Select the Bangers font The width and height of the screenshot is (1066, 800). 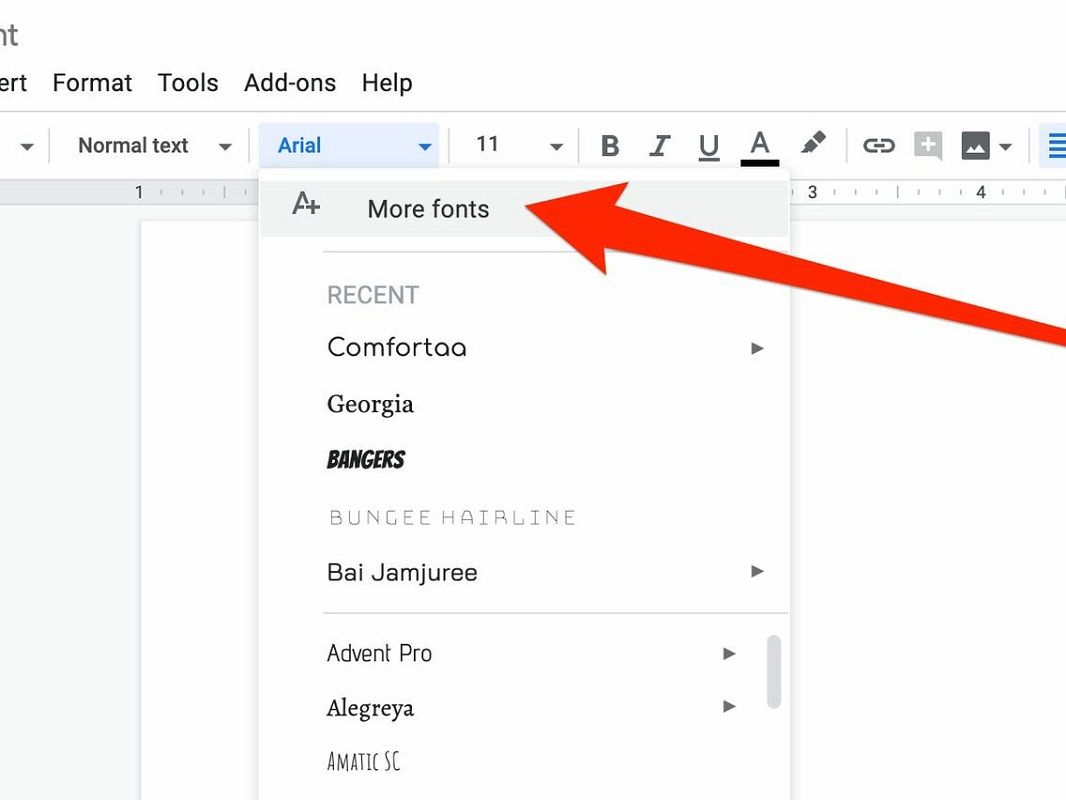tap(366, 460)
